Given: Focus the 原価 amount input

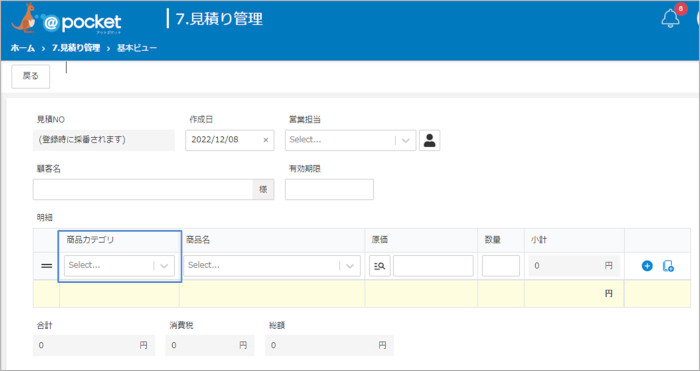Looking at the screenshot, I should click(x=433, y=266).
